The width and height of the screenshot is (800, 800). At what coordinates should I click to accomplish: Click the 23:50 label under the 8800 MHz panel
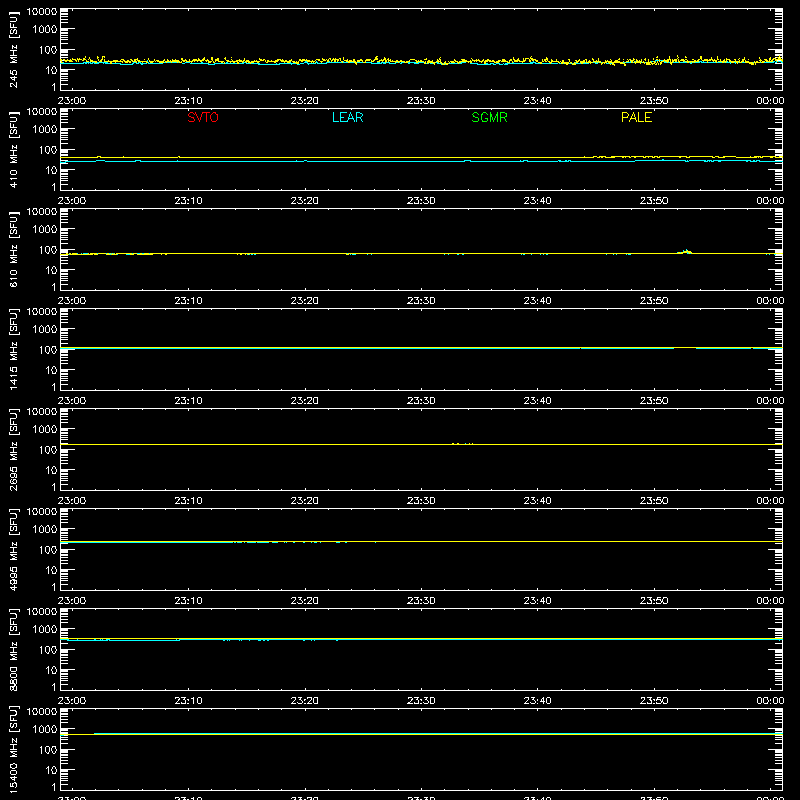(x=654, y=701)
